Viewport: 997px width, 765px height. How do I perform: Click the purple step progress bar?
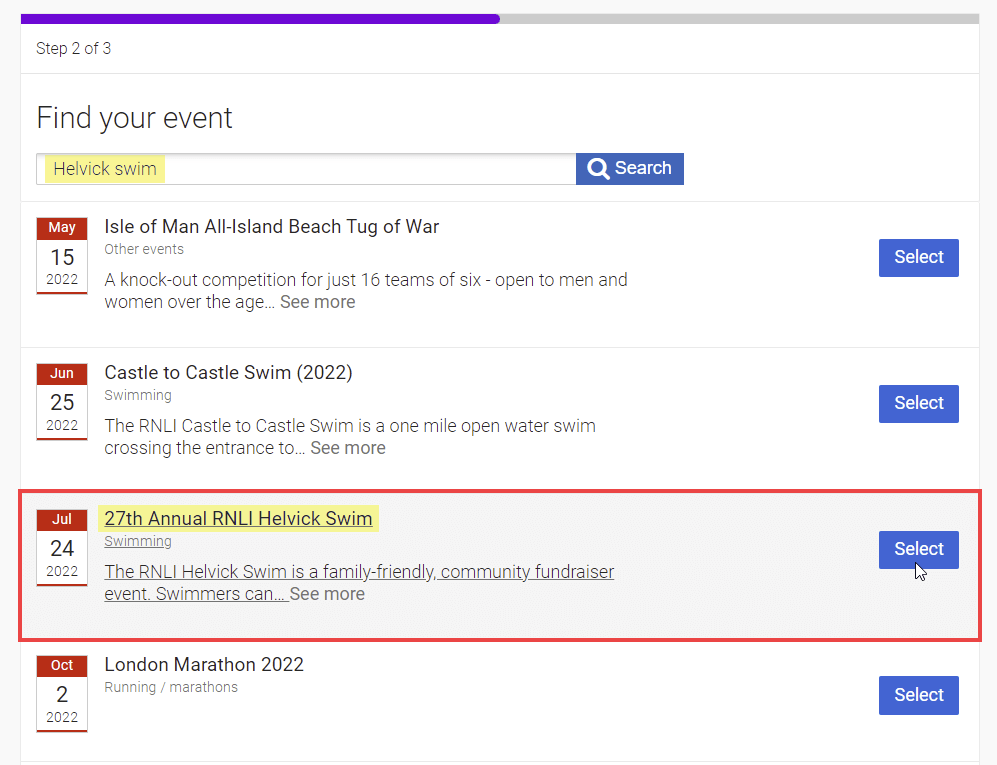click(x=260, y=19)
